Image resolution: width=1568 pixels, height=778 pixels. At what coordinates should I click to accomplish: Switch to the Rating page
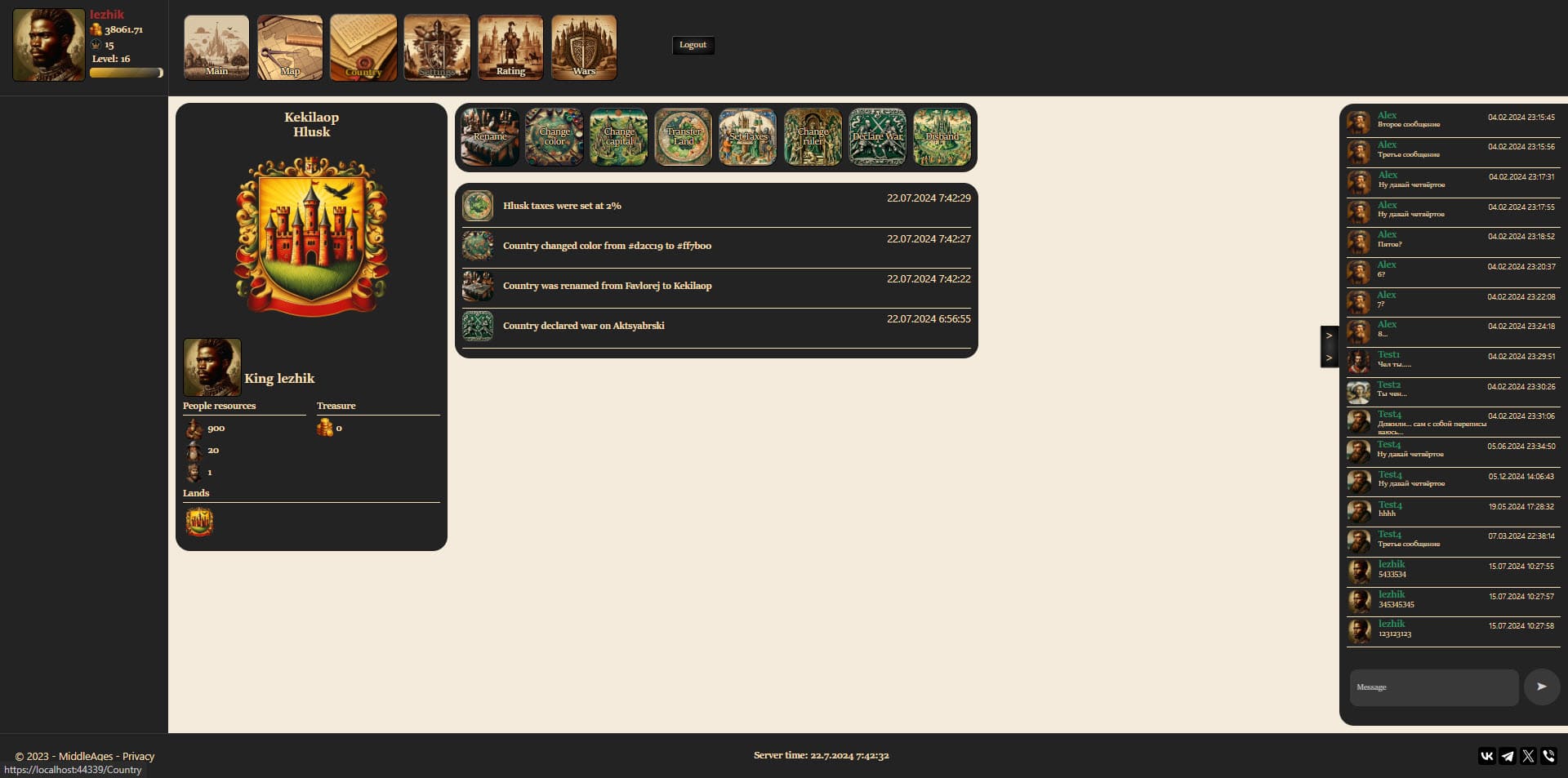tap(510, 47)
